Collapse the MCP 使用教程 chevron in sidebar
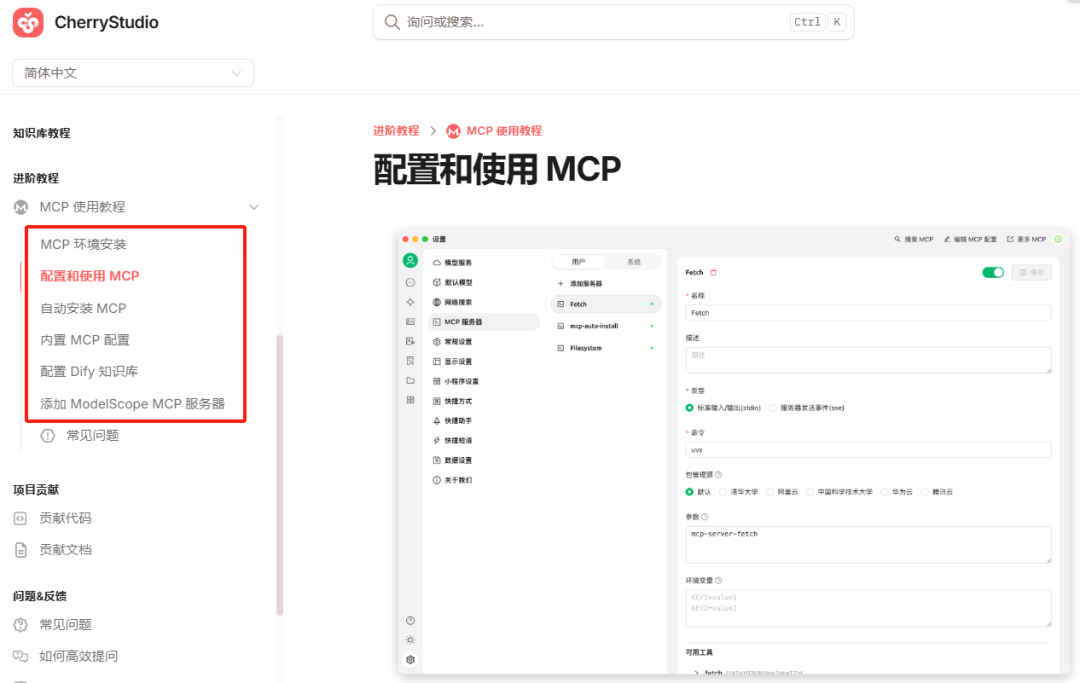This screenshot has width=1080, height=683. tap(253, 207)
